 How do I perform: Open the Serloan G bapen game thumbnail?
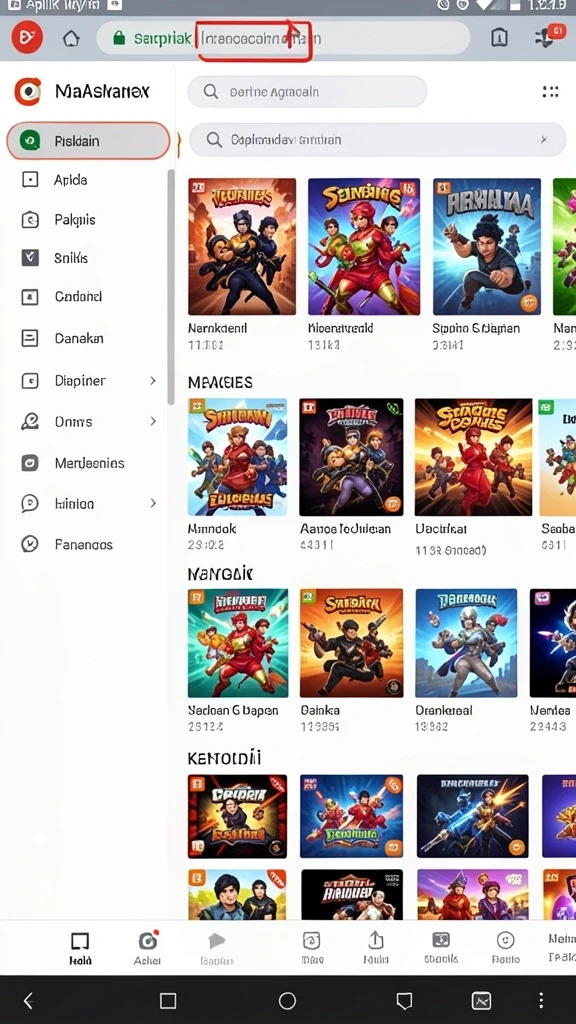point(238,643)
